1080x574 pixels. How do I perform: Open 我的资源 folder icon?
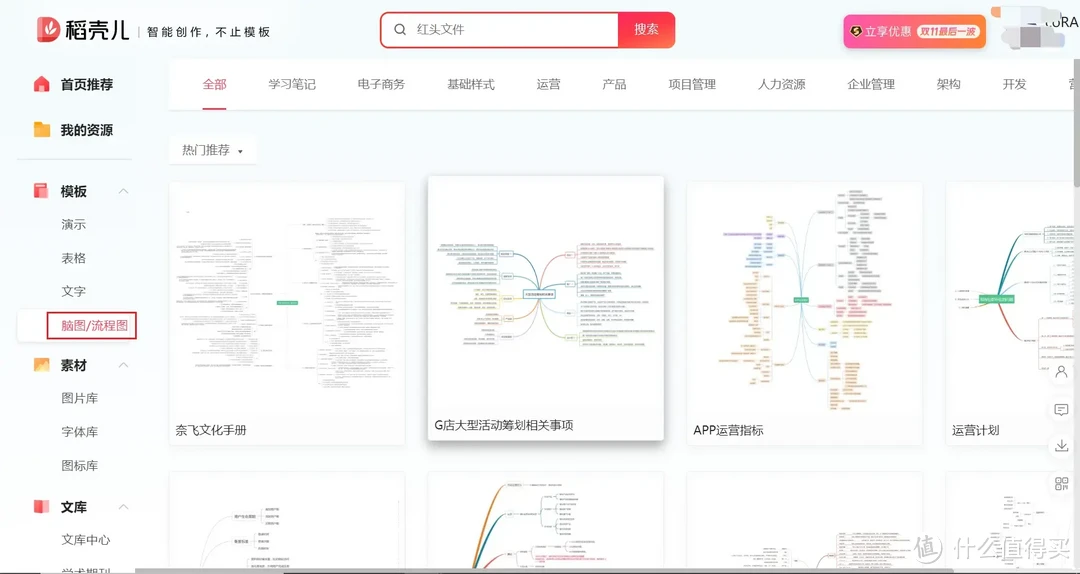(41, 130)
